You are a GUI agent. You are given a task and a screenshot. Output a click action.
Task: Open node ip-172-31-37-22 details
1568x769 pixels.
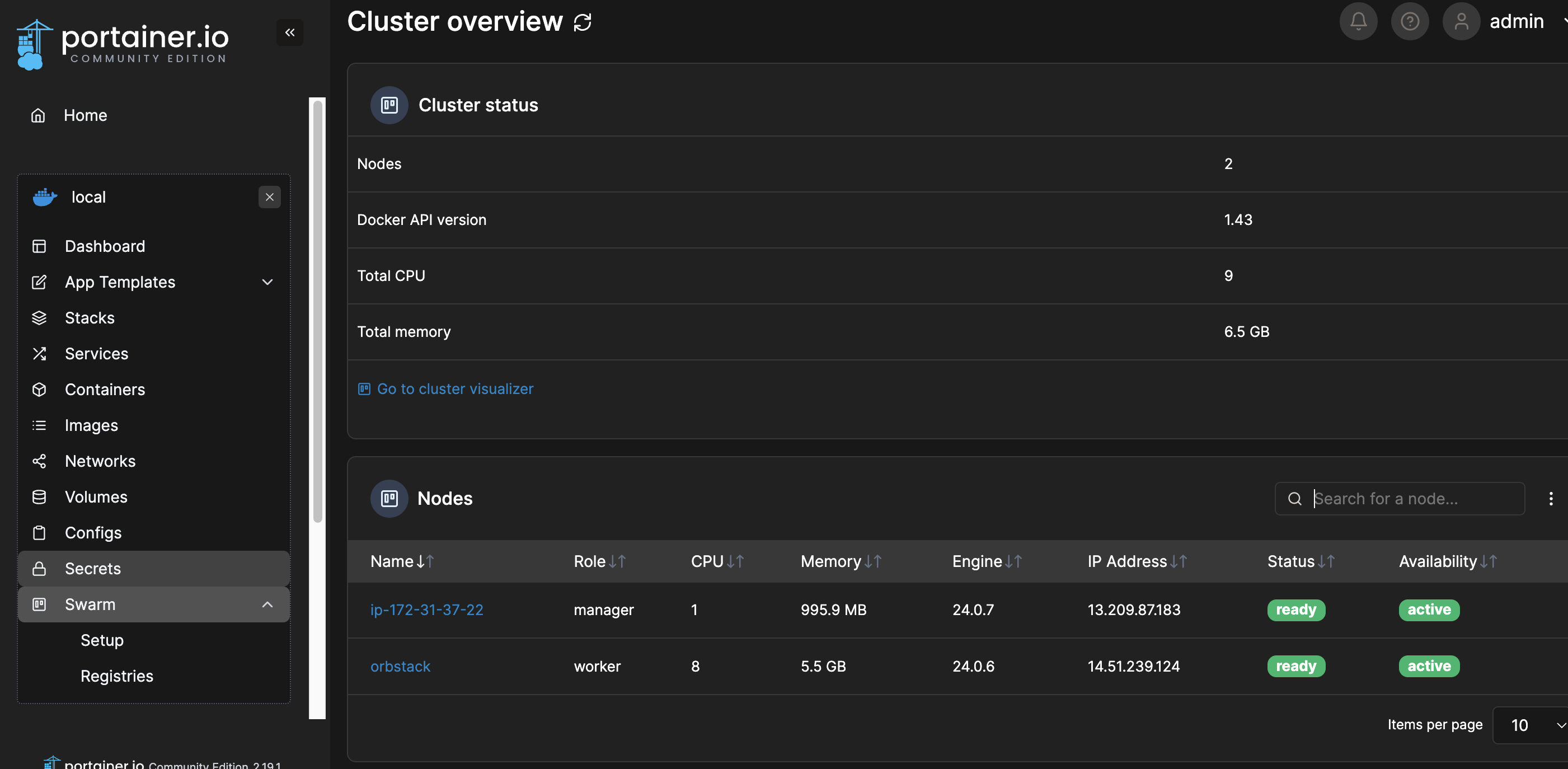coord(426,609)
